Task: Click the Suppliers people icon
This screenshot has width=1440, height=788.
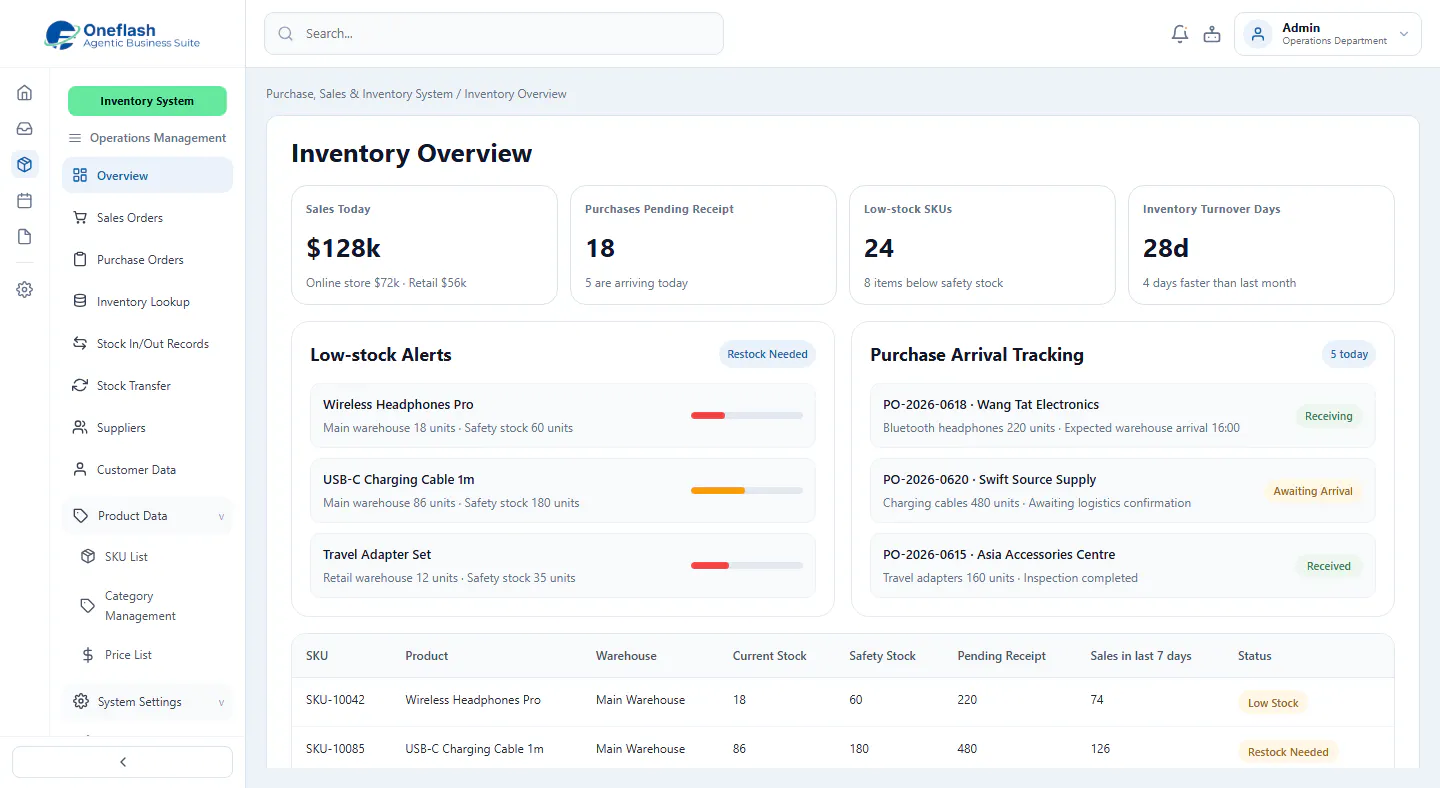Action: pos(80,428)
